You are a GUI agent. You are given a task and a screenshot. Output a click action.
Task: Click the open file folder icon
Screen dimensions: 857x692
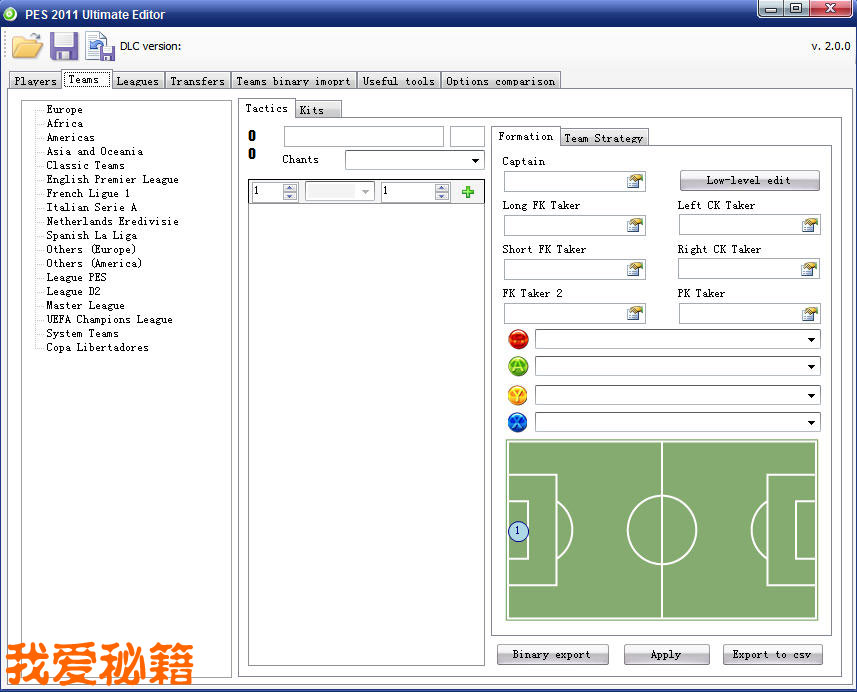[27, 46]
